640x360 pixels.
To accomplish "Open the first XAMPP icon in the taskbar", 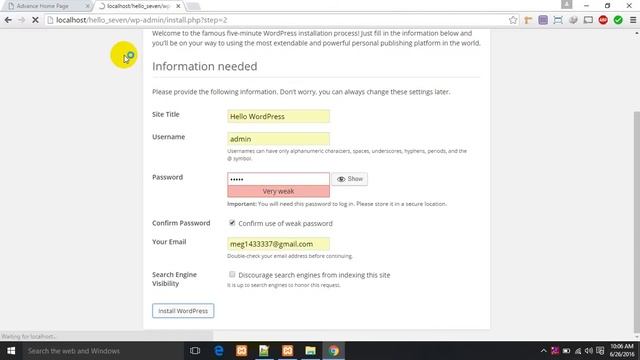I will click(242, 351).
